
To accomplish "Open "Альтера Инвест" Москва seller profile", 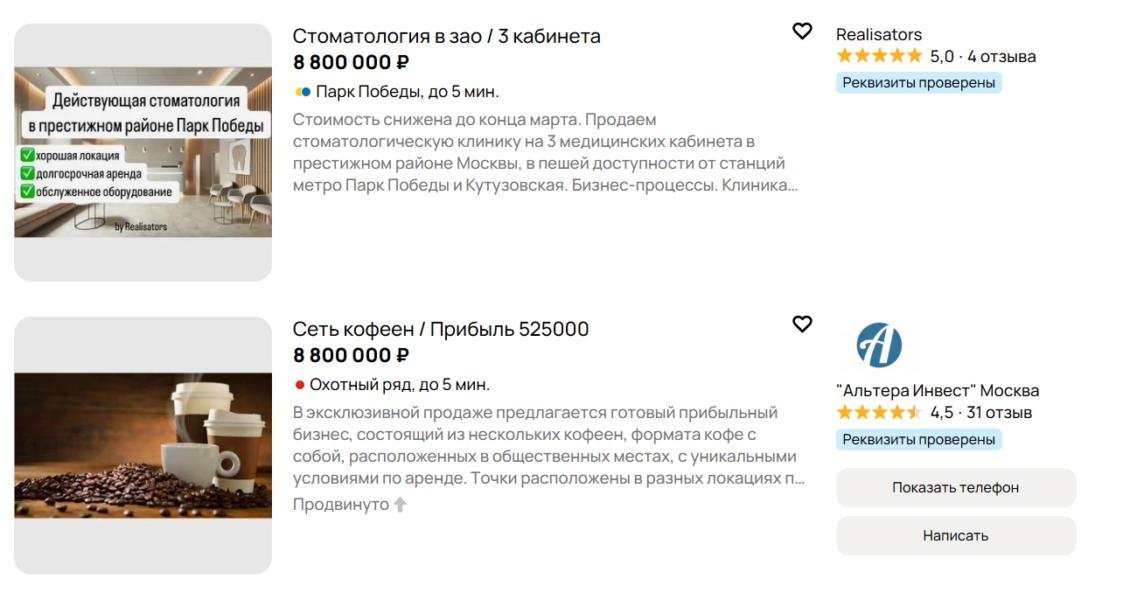I will (937, 390).
